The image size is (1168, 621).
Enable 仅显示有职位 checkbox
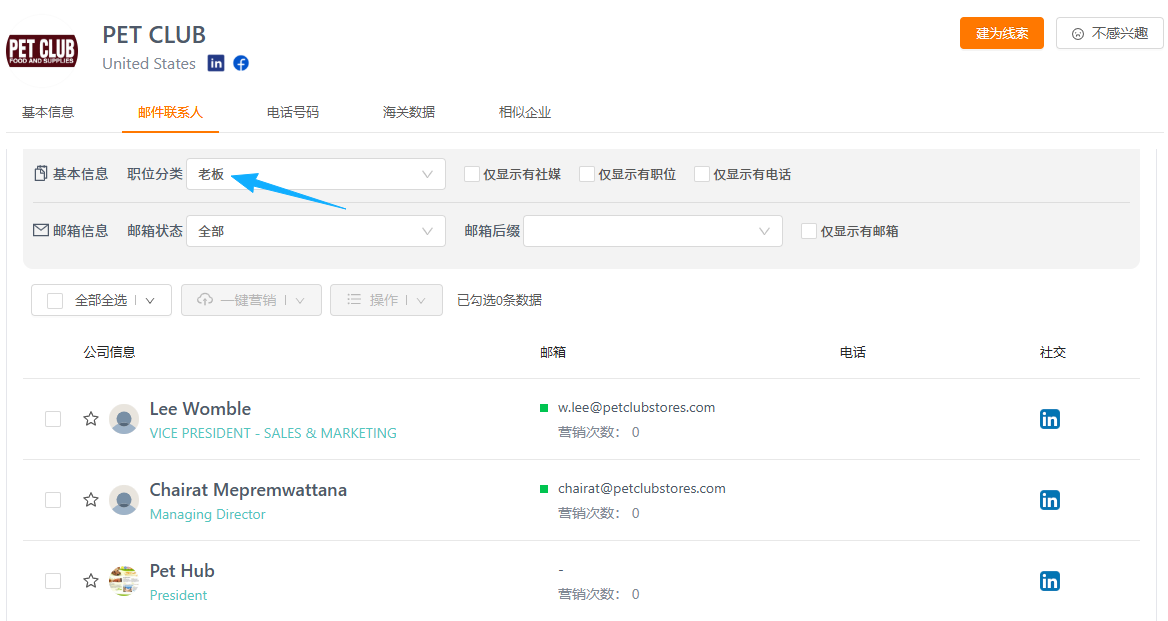(x=587, y=174)
